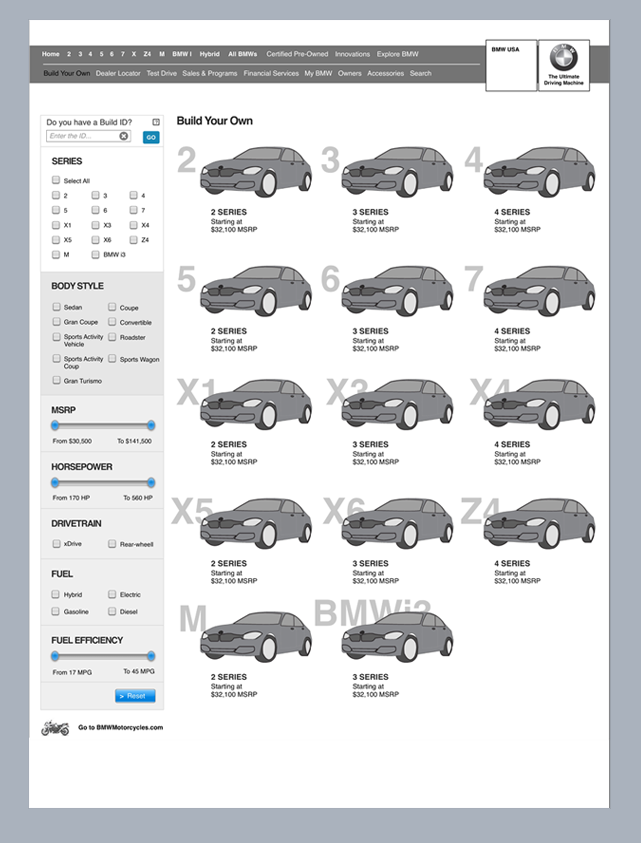The image size is (641, 843).
Task: Click the Build ID help icon
Action: pyautogui.click(x=156, y=122)
